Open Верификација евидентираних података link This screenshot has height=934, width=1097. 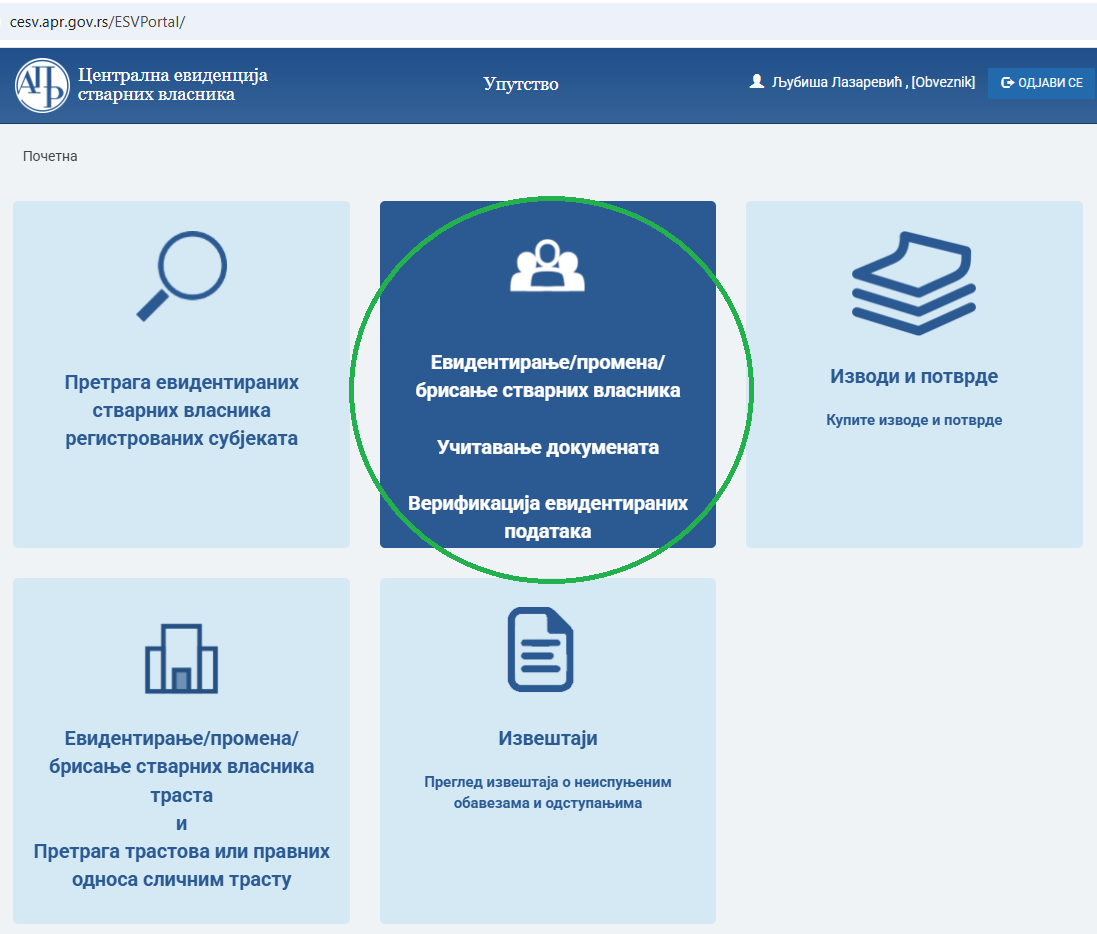tap(548, 517)
